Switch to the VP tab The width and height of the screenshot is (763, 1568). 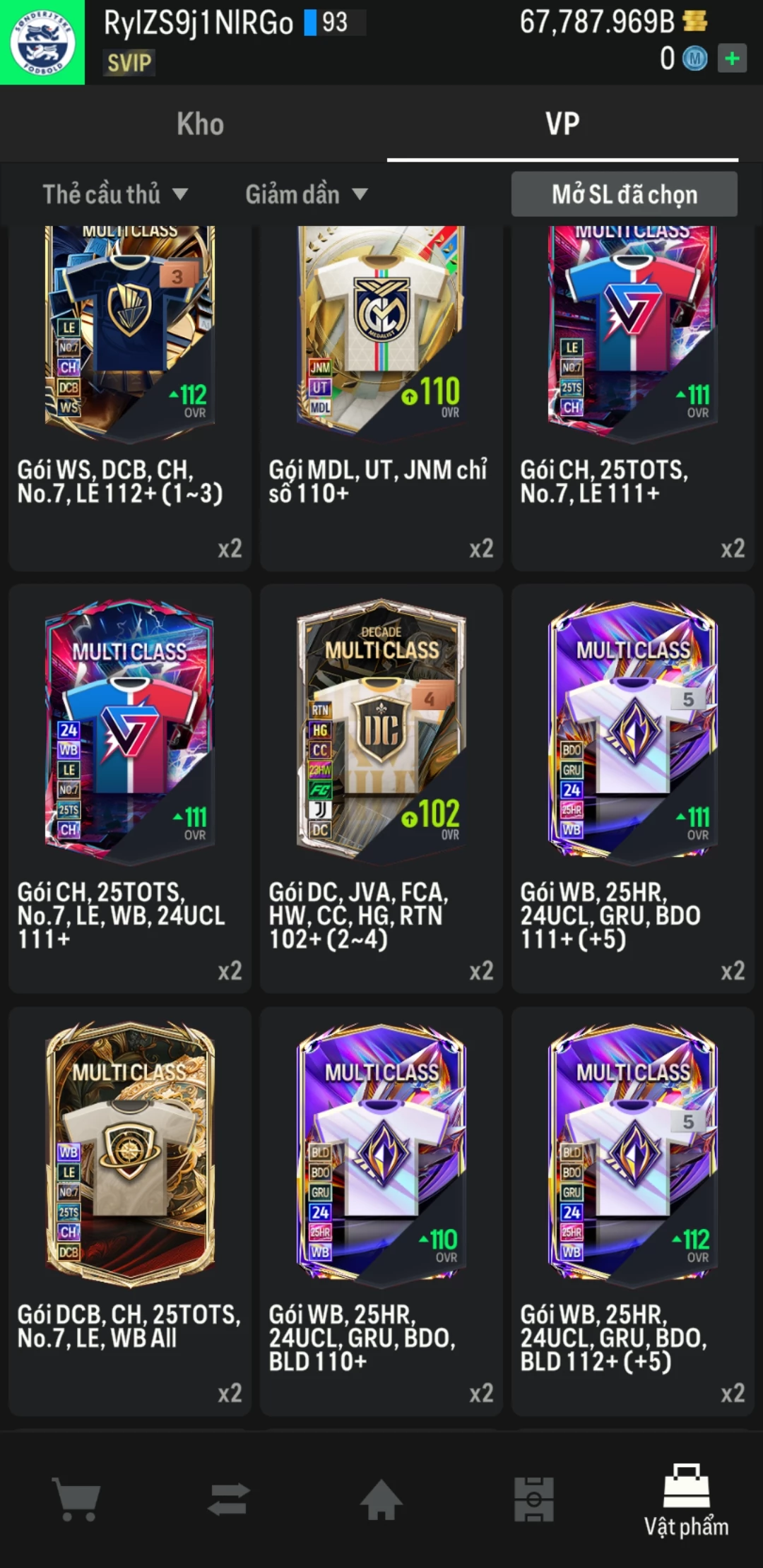(x=562, y=124)
